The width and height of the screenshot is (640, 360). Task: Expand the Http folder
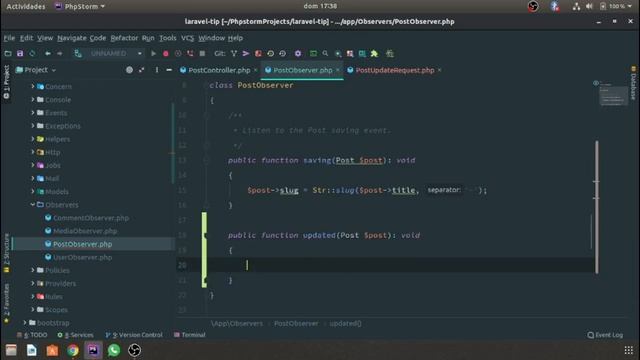[x=33, y=152]
